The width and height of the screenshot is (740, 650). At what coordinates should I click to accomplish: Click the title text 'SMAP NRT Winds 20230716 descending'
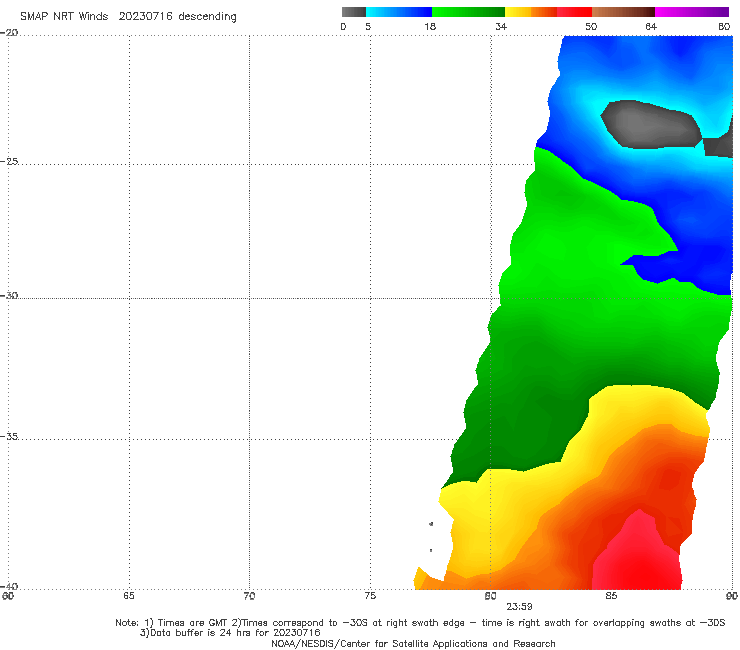point(128,17)
